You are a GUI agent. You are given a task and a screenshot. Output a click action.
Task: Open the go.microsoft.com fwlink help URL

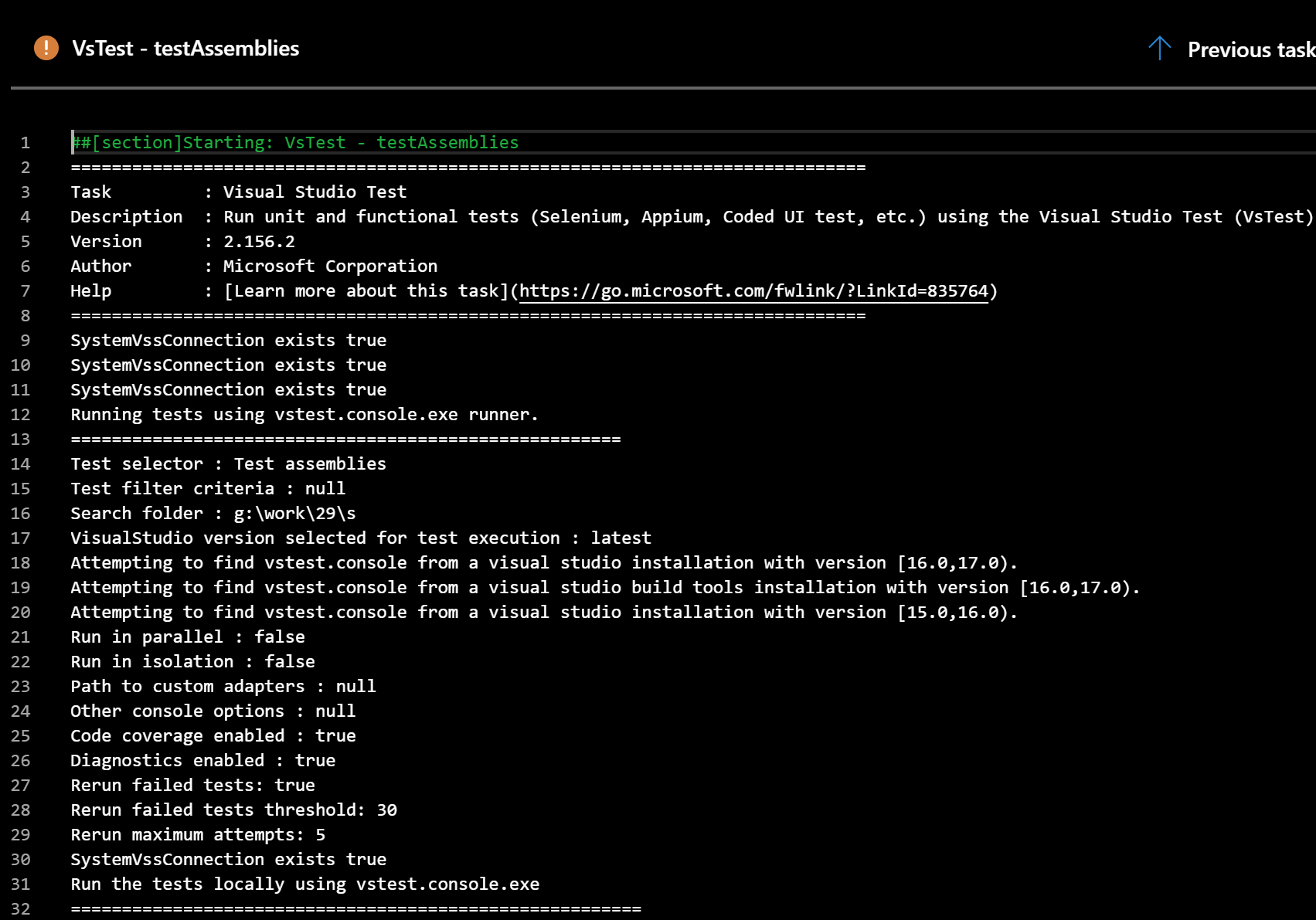pos(753,291)
